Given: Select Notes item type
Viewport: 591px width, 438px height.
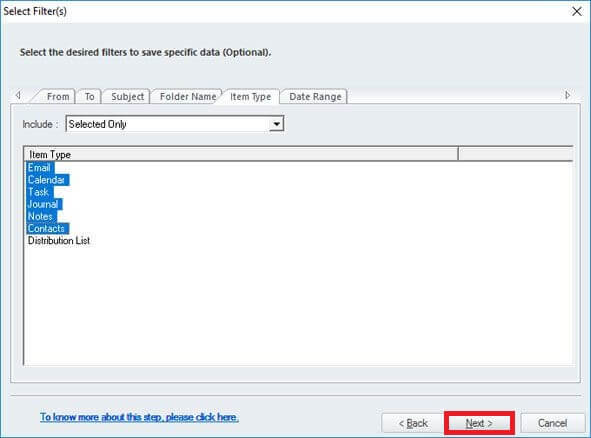Looking at the screenshot, I should (x=41, y=216).
